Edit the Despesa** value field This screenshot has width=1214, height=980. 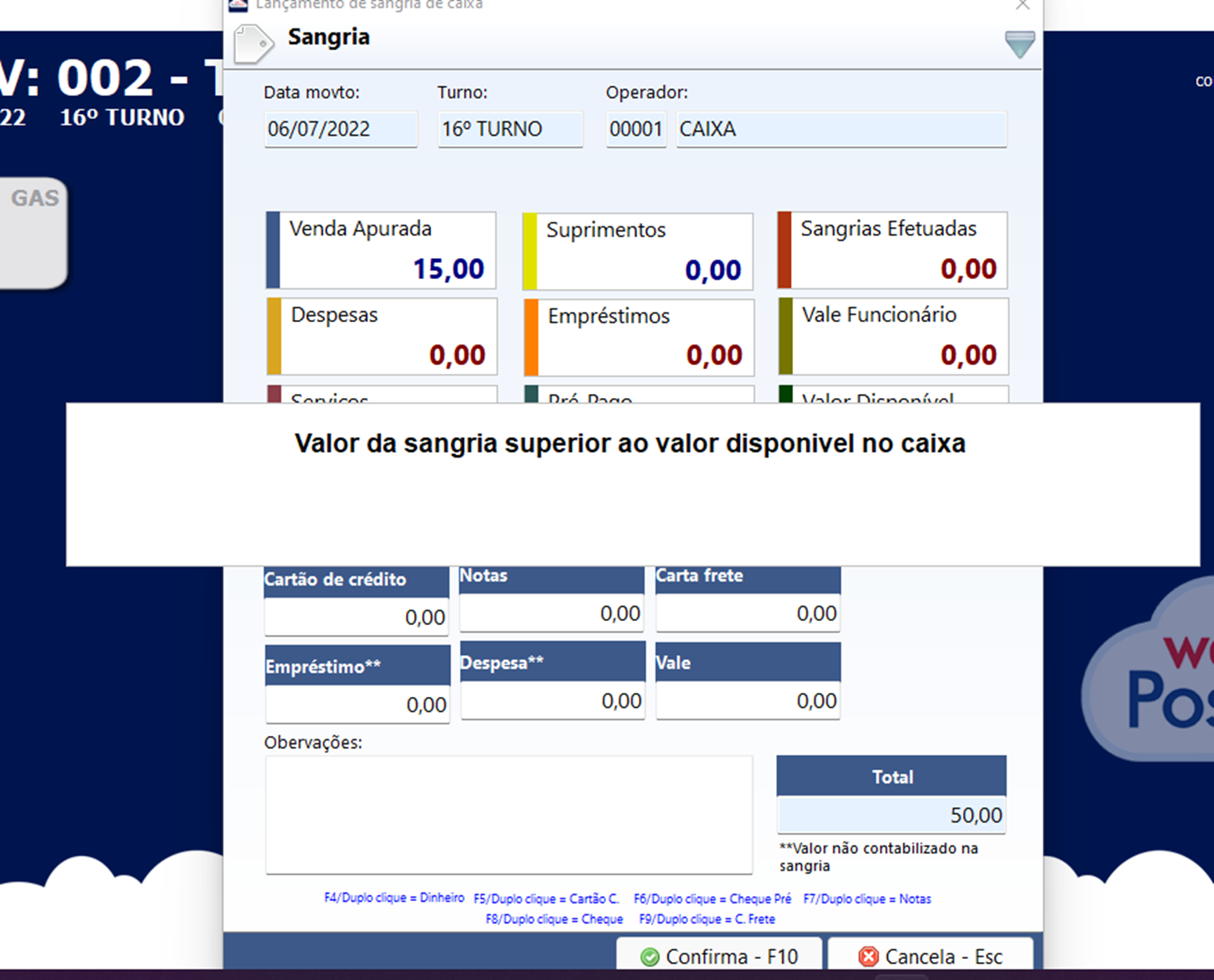pyautogui.click(x=553, y=701)
